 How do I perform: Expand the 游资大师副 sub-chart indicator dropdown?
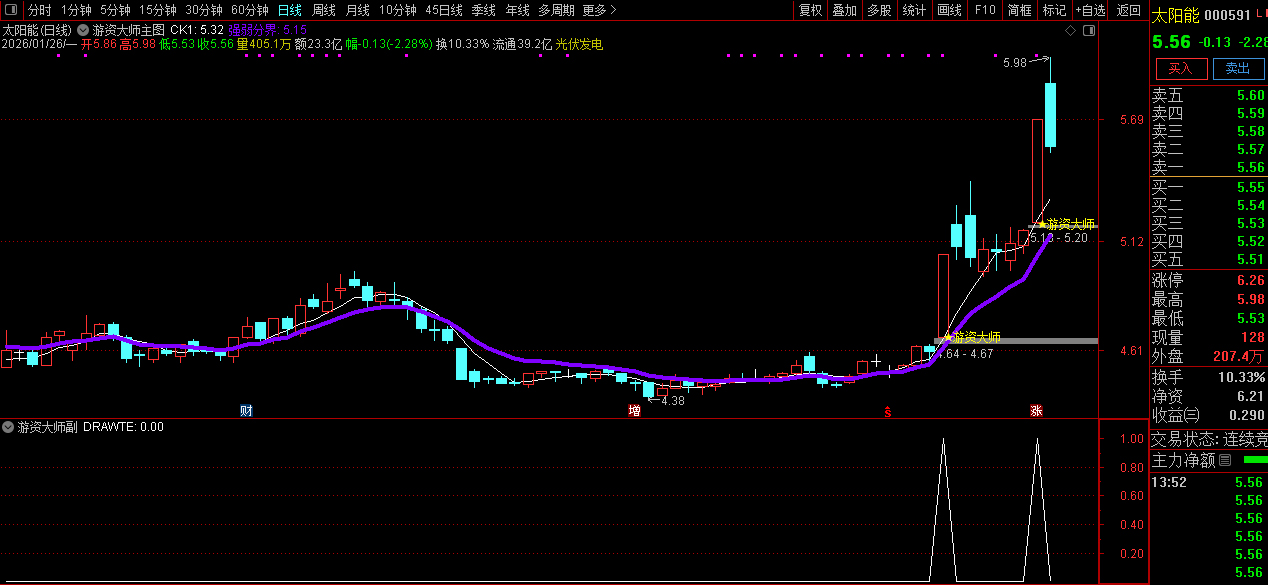pos(9,427)
